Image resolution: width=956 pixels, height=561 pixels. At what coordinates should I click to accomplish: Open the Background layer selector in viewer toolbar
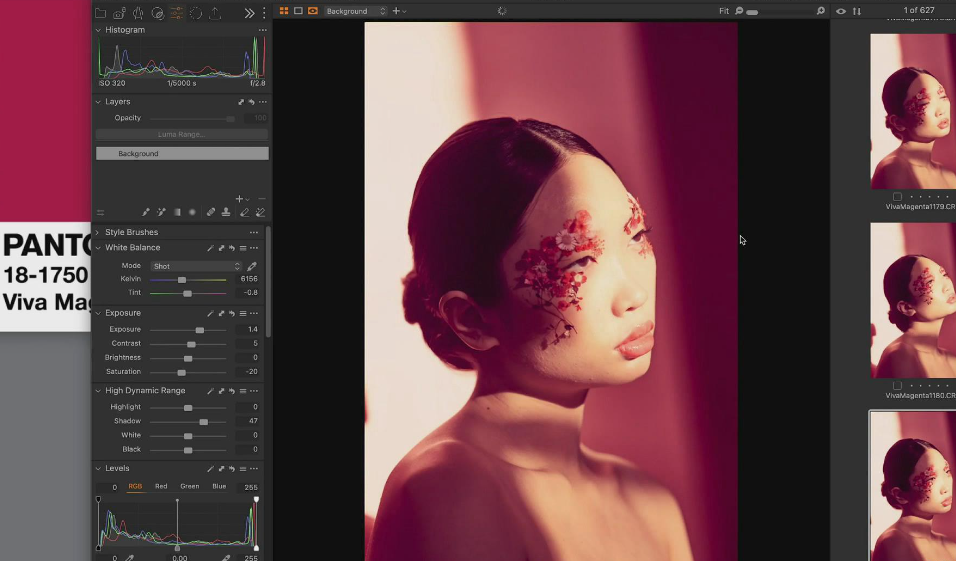356,11
